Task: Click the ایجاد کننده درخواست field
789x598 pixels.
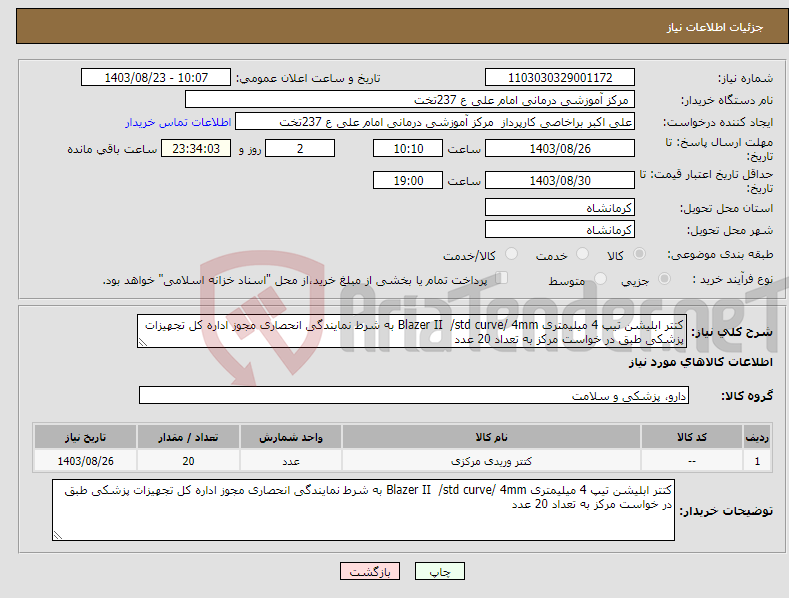Action: click(435, 122)
